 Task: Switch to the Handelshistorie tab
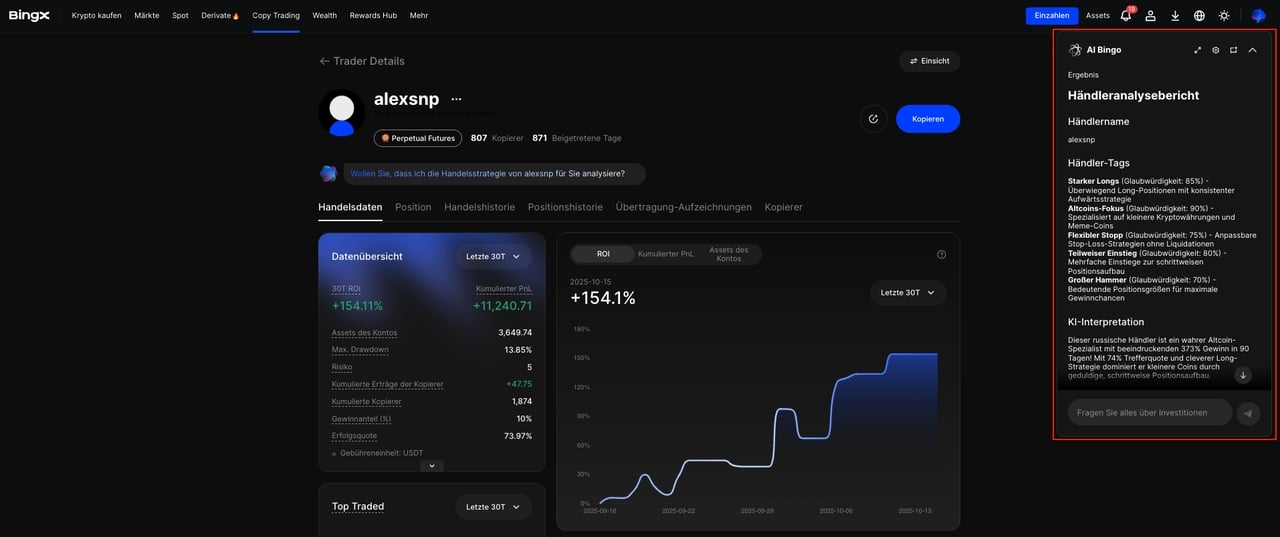(x=479, y=207)
